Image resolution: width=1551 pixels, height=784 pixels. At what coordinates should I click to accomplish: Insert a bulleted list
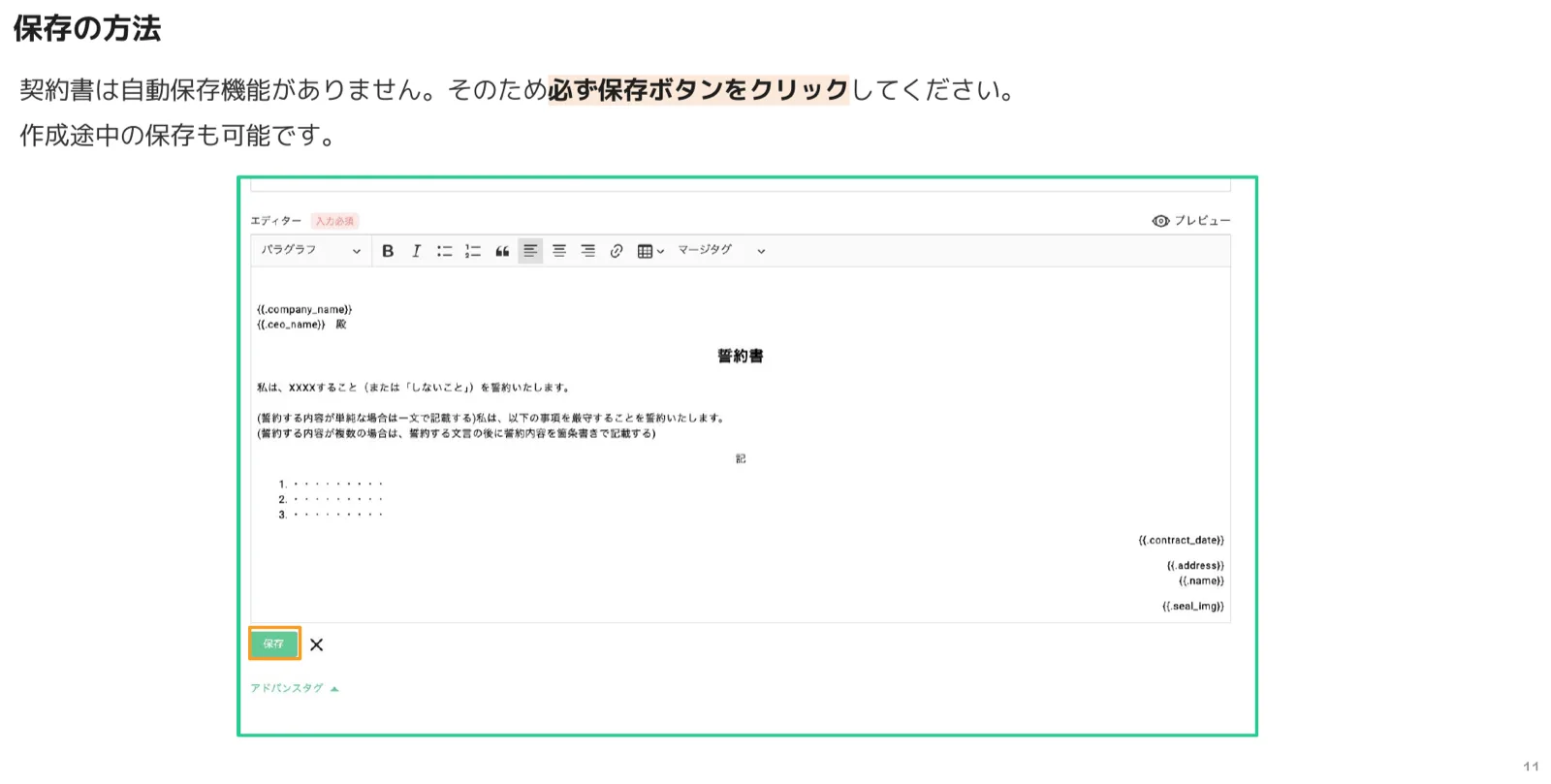(x=444, y=251)
